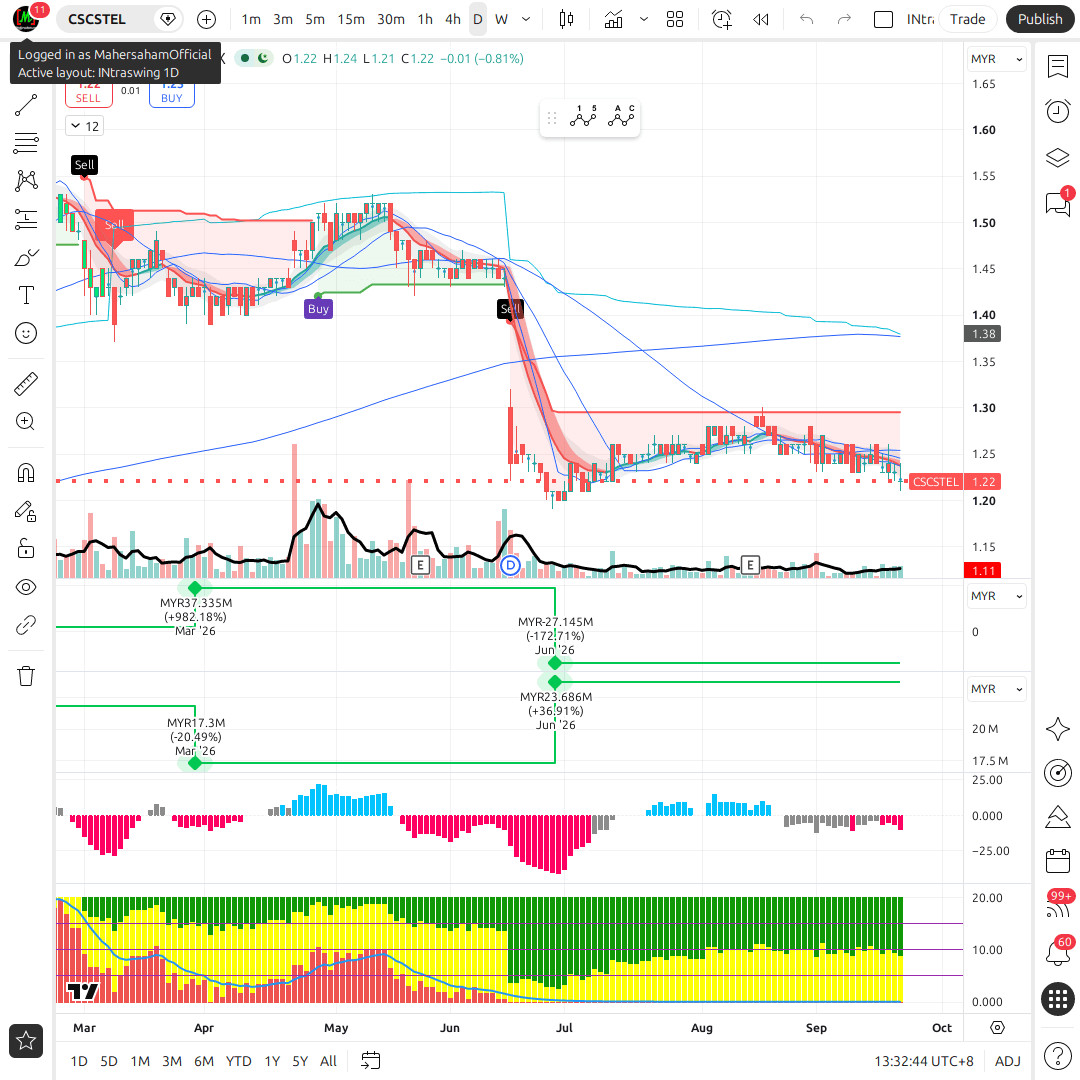Image resolution: width=1080 pixels, height=1080 pixels.
Task: Open the forecasting and measurement tools
Action: pos(26,219)
